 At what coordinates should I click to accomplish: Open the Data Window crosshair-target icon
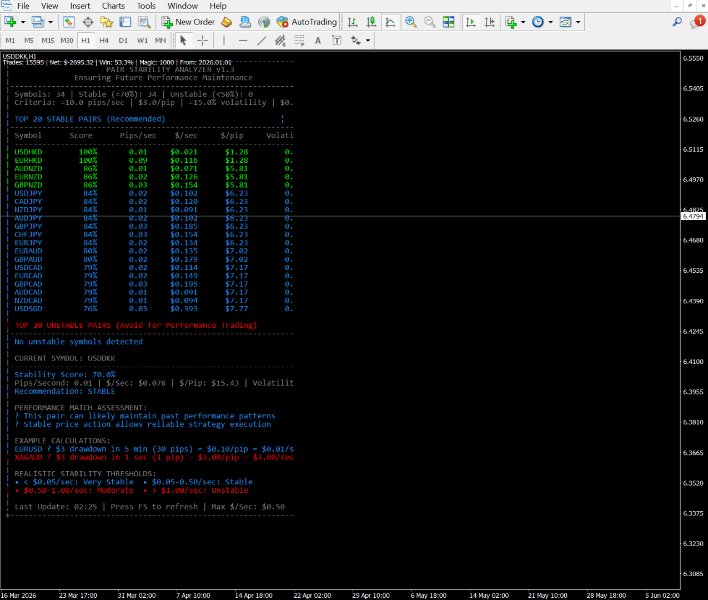[88, 22]
